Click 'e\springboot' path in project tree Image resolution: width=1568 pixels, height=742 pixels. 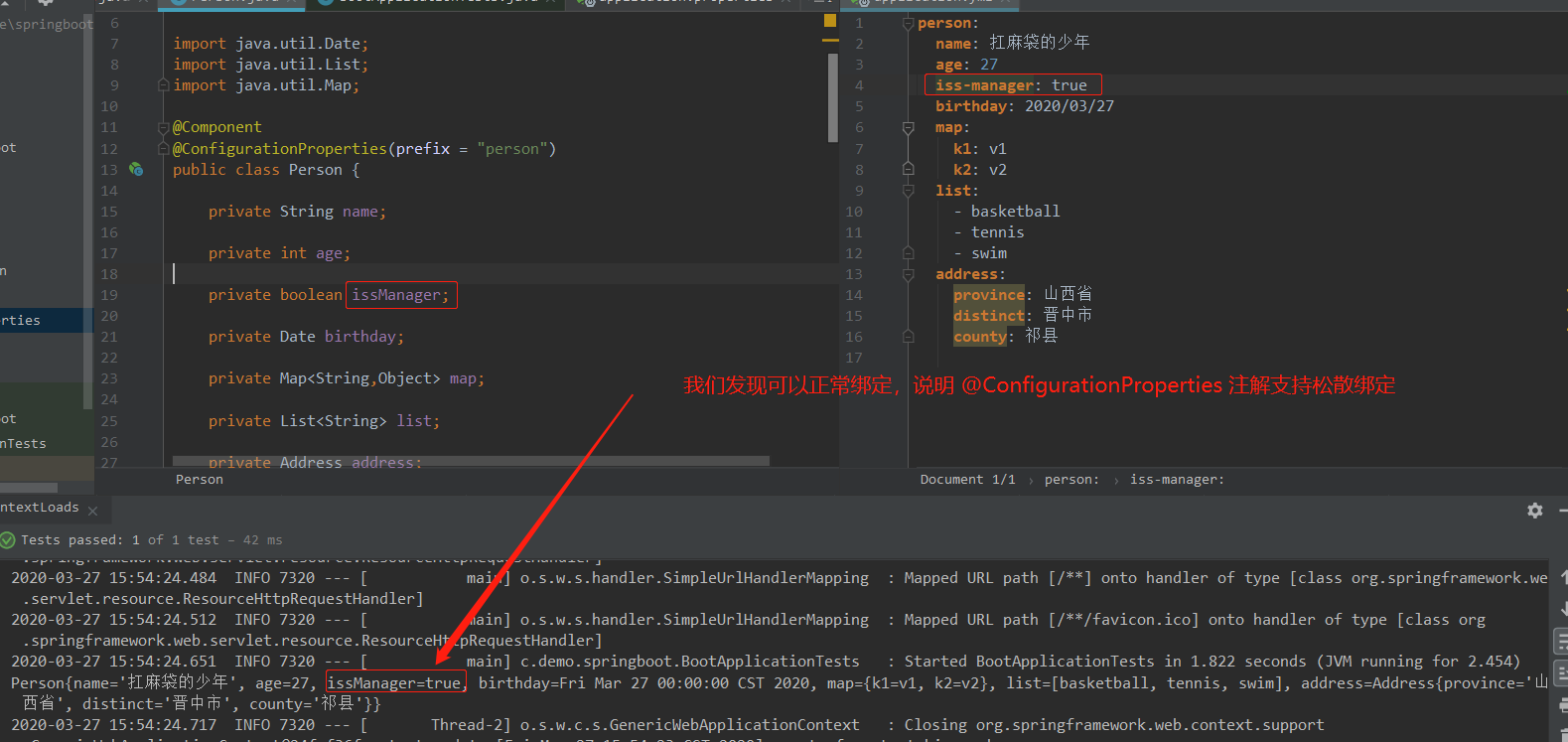click(47, 24)
